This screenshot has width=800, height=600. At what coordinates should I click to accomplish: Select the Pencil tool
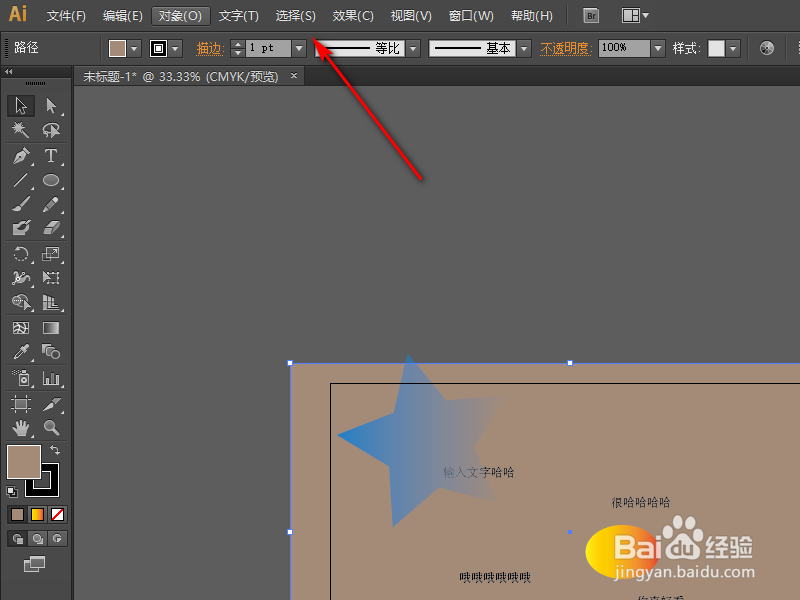tap(51, 204)
